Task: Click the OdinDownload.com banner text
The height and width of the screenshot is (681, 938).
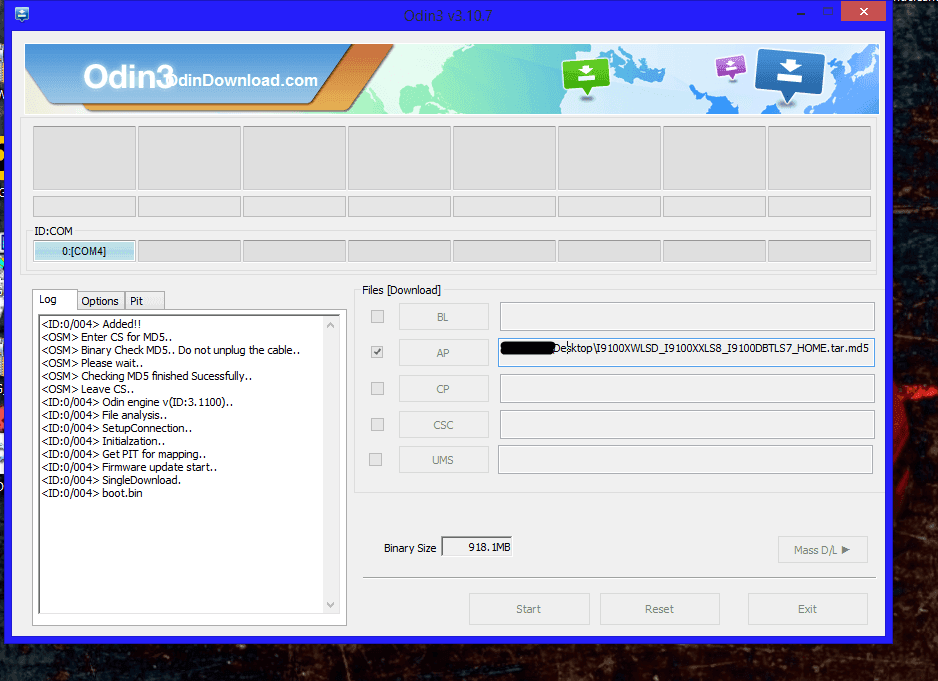Action: (x=240, y=80)
